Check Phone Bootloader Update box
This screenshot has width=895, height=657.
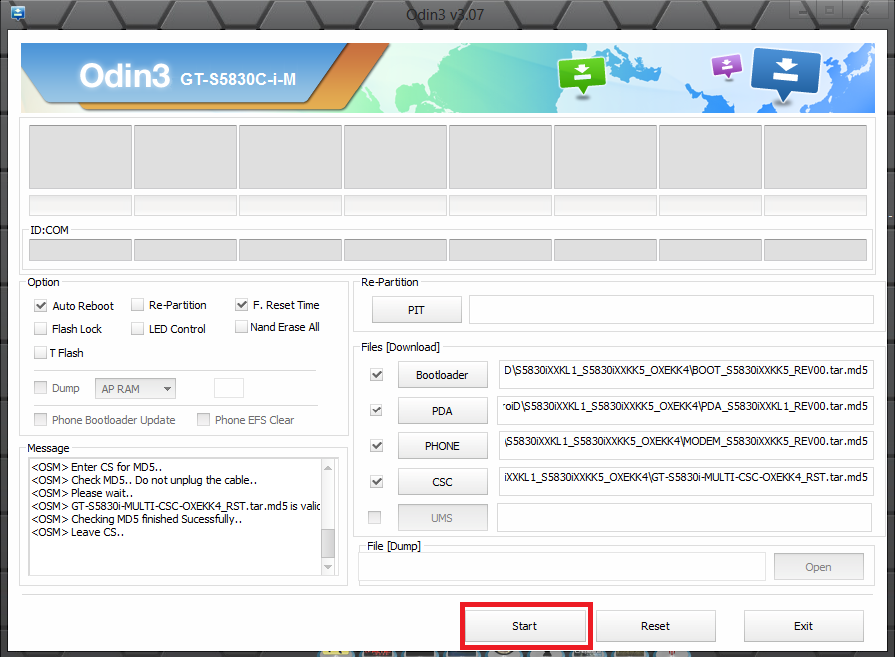41,420
